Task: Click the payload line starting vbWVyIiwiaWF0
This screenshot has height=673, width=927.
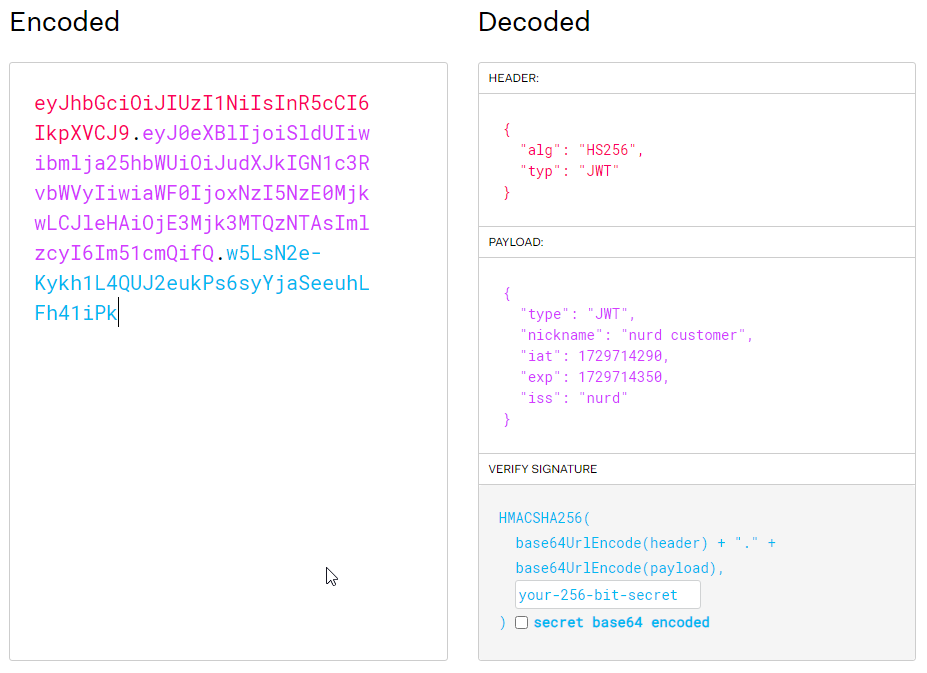Action: [x=202, y=193]
